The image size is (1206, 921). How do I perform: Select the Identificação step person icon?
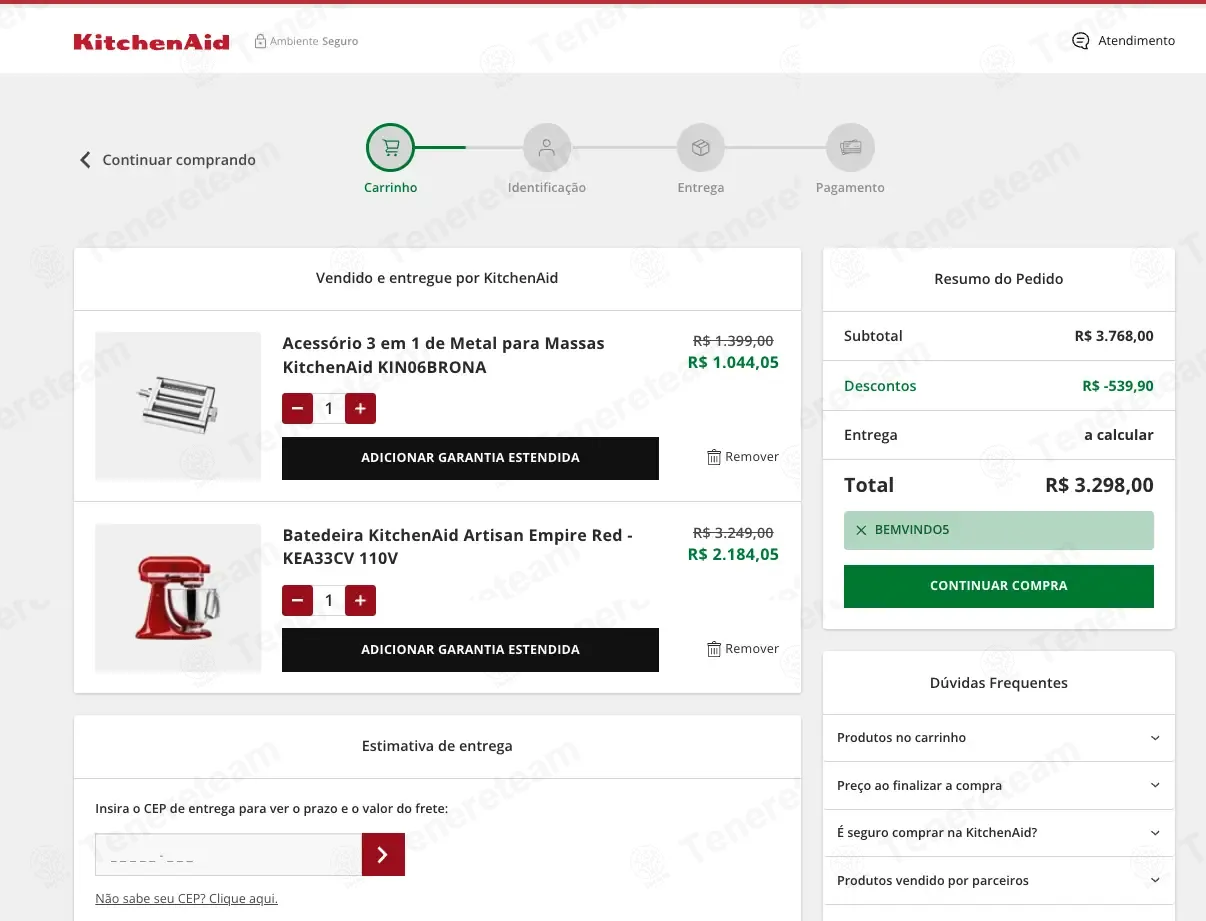pos(547,148)
